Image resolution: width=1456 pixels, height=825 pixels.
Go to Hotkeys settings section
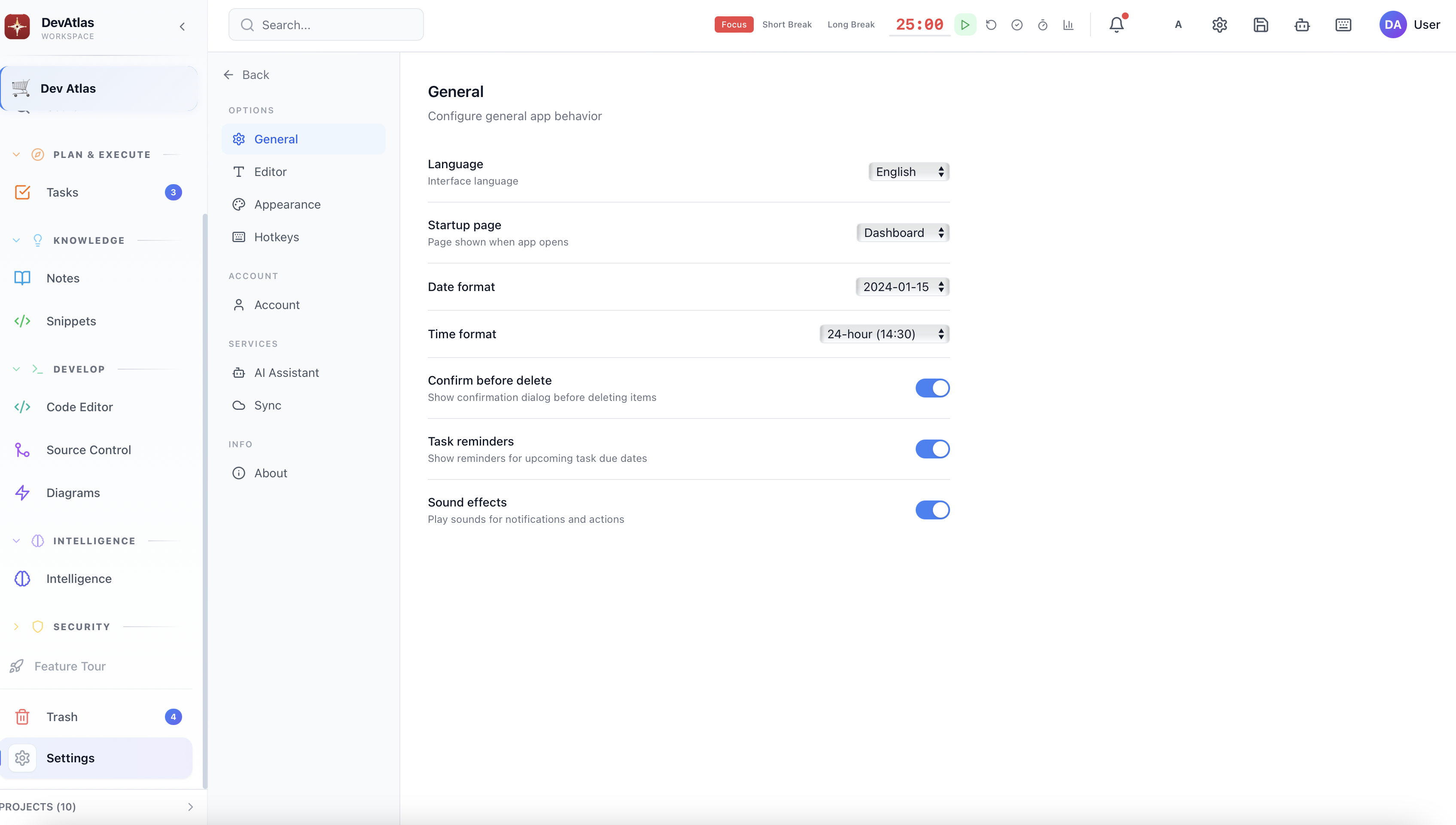coord(276,237)
